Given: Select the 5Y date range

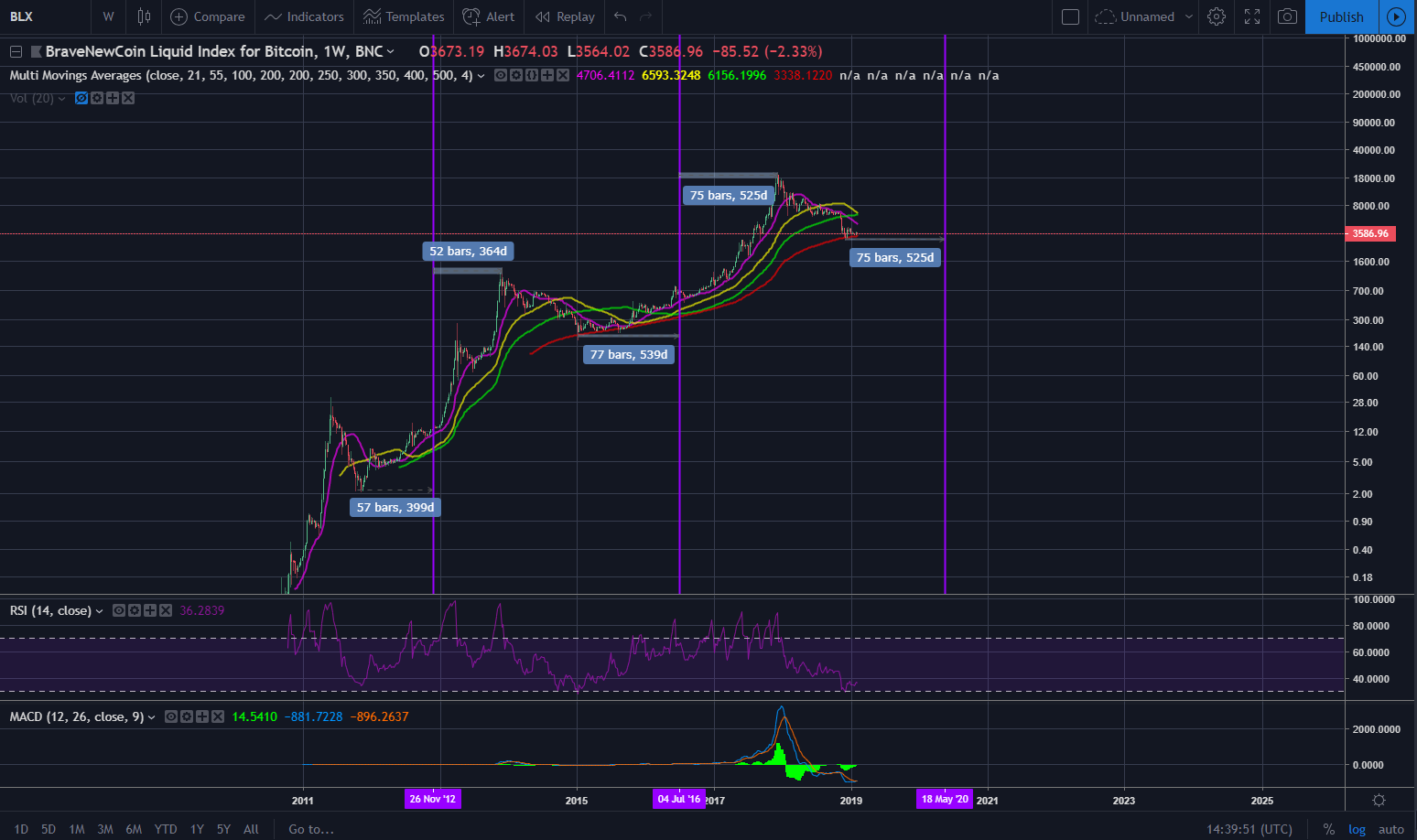Looking at the screenshot, I should [x=223, y=829].
